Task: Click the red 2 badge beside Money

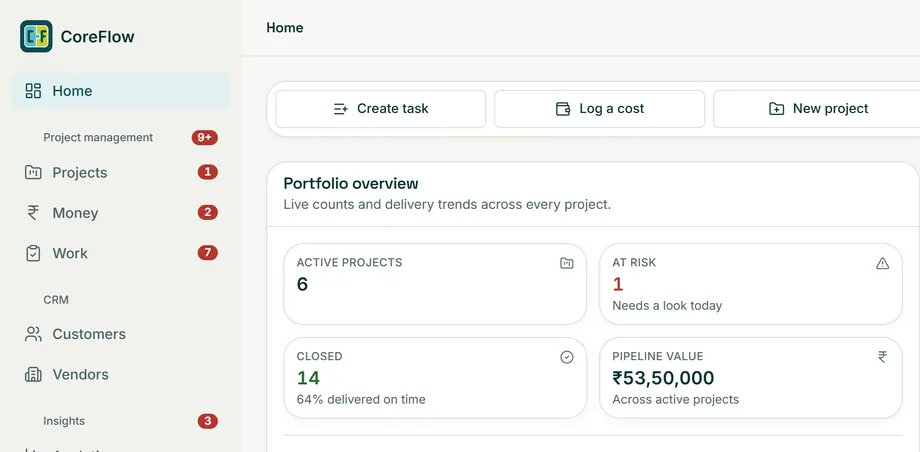Action: pyautogui.click(x=208, y=212)
